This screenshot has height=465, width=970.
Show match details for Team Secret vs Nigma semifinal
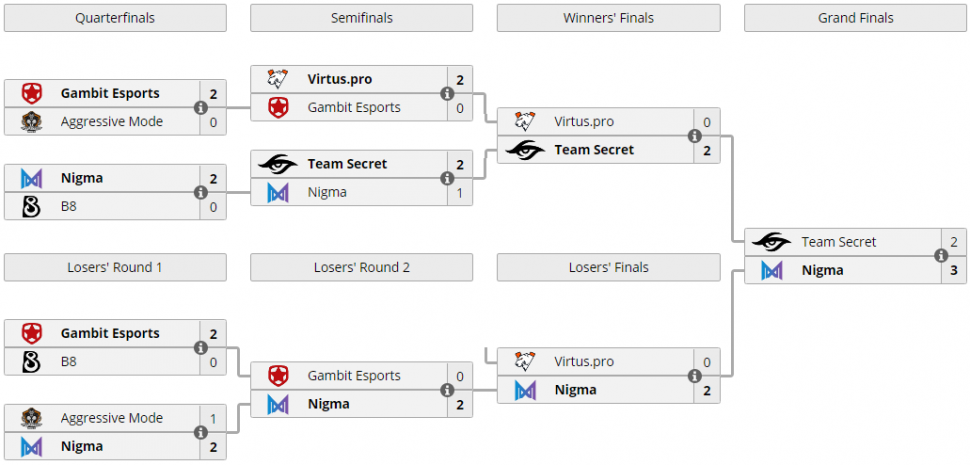pyautogui.click(x=447, y=178)
